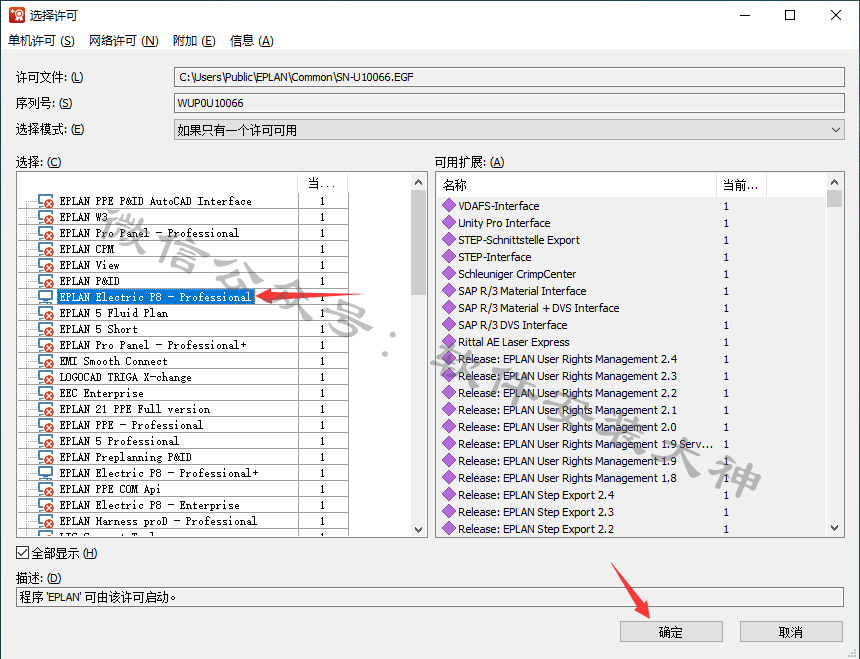Click the SAP R/3 DVS Interface diamond icon
The width and height of the screenshot is (860, 659).
coord(449,325)
